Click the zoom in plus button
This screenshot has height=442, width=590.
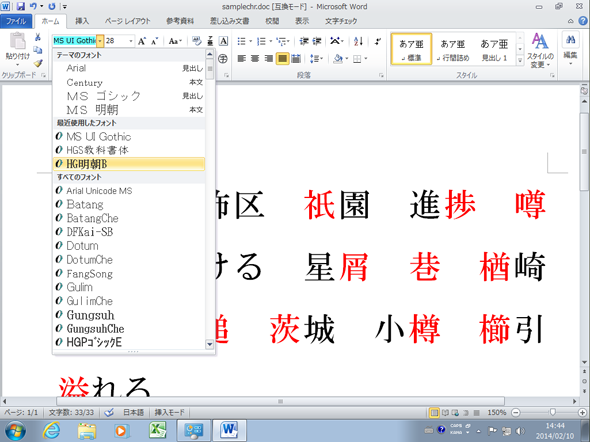click(x=583, y=413)
